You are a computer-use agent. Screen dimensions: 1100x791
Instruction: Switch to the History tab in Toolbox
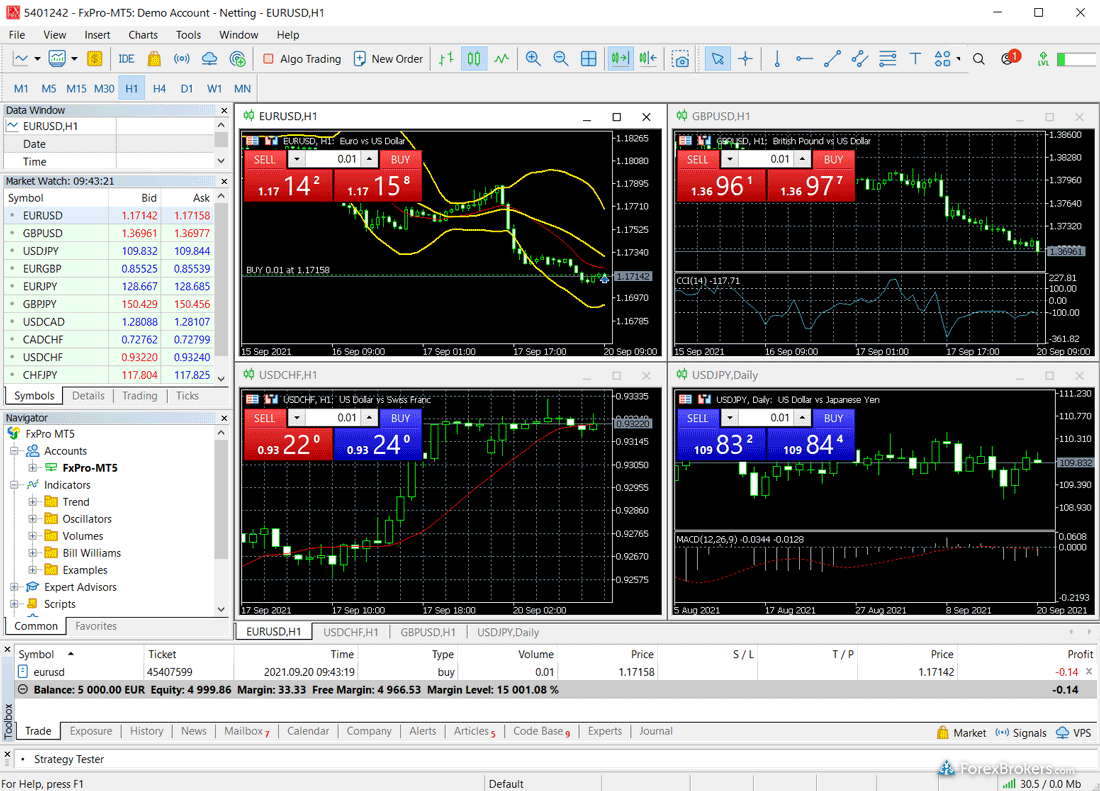click(146, 731)
